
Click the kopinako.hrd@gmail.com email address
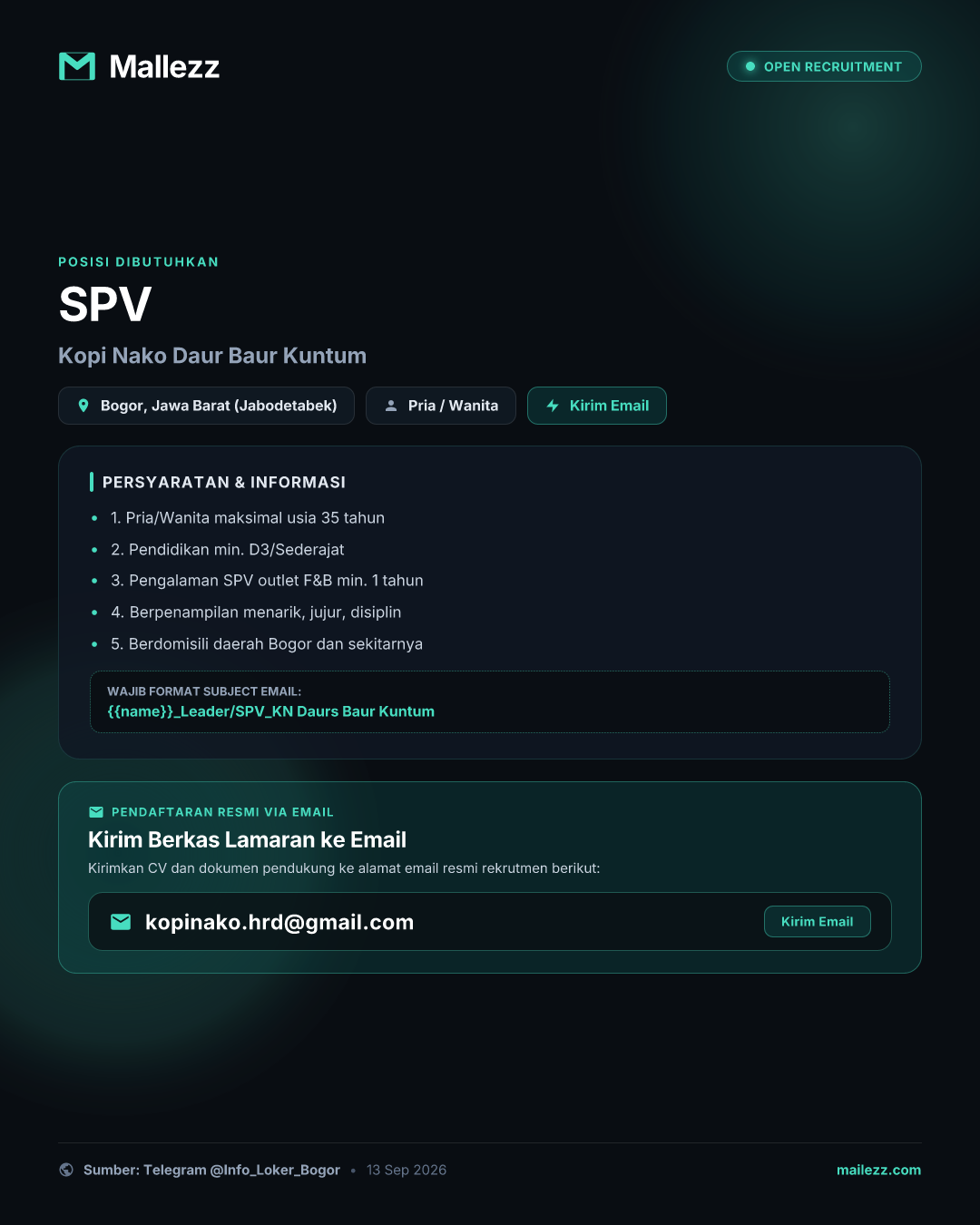(279, 922)
